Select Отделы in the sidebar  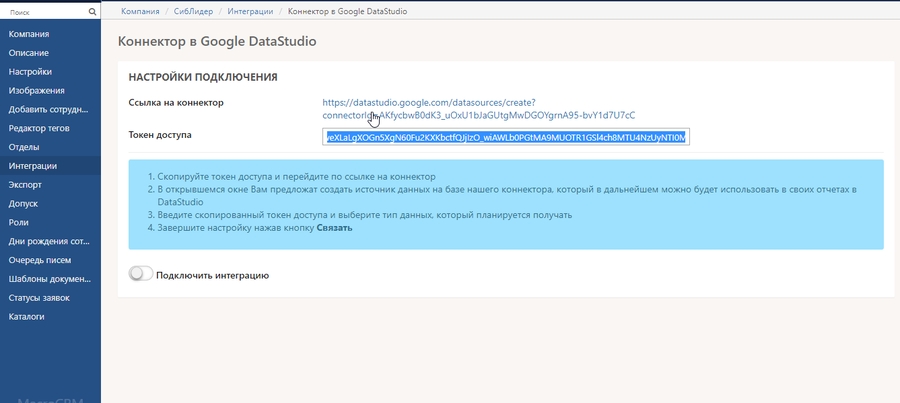click(x=24, y=147)
